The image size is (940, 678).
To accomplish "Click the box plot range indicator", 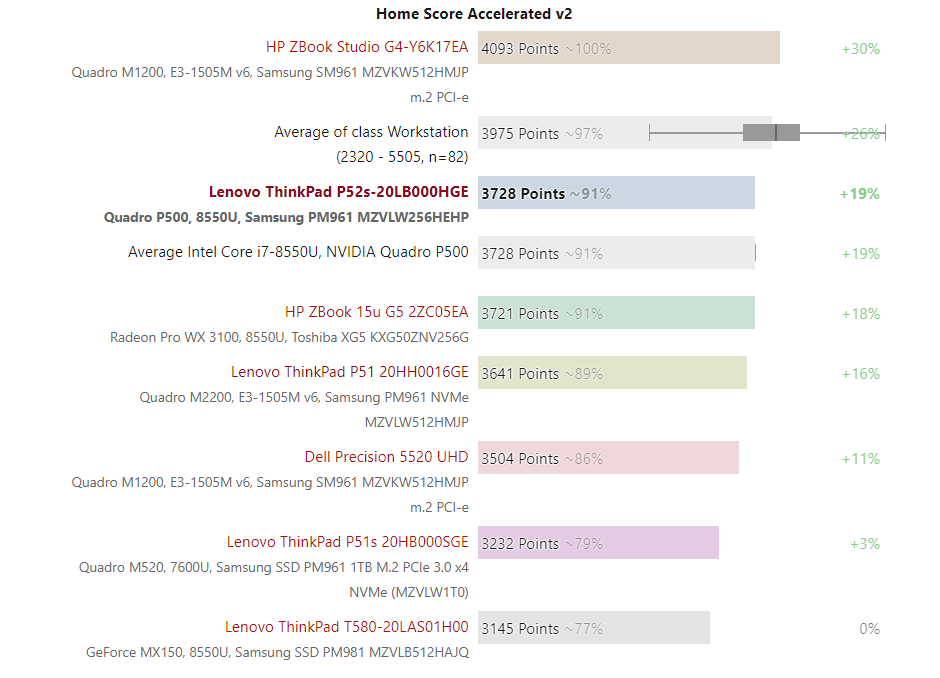I will pyautogui.click(x=767, y=132).
